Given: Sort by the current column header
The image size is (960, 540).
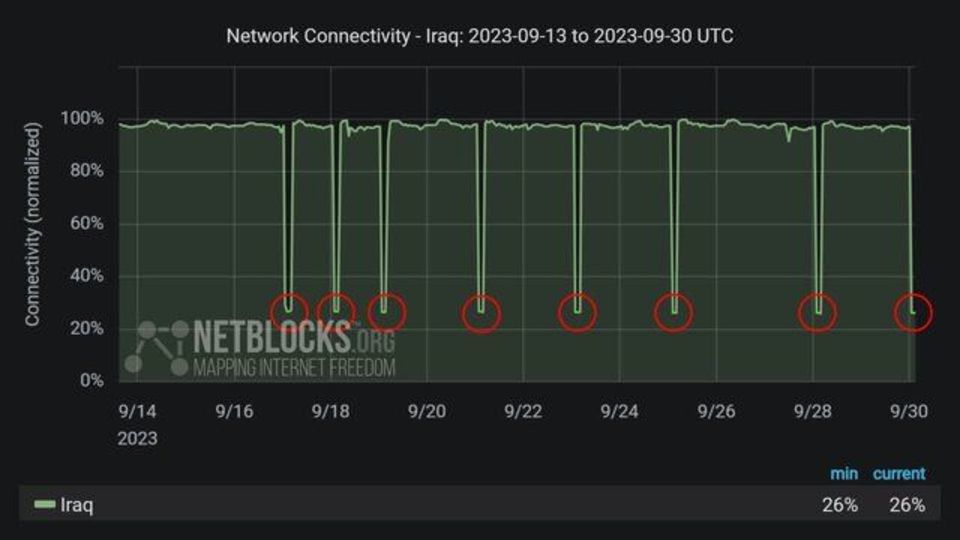Looking at the screenshot, I should pyautogui.click(x=898, y=473).
